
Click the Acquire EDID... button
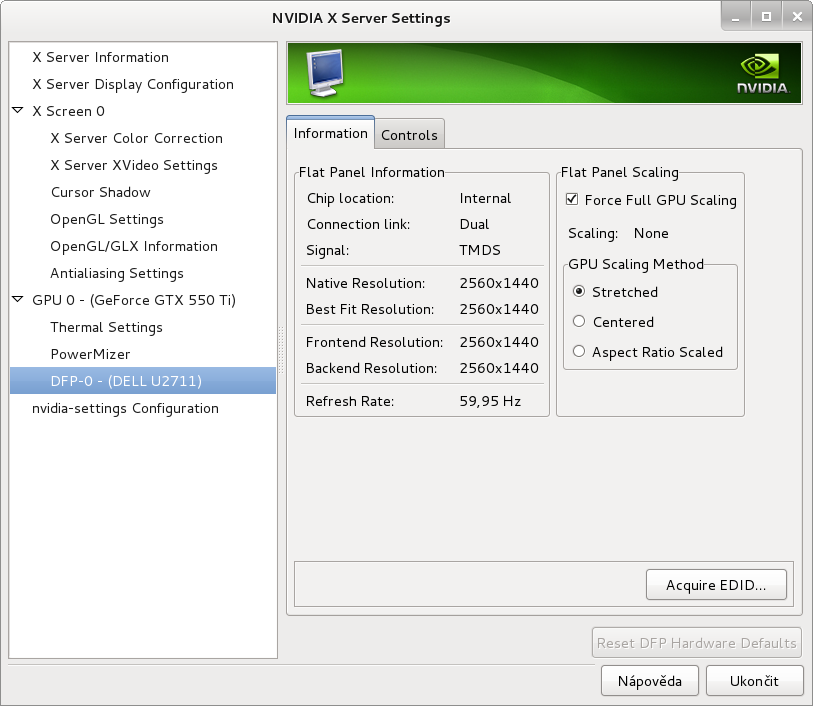716,585
